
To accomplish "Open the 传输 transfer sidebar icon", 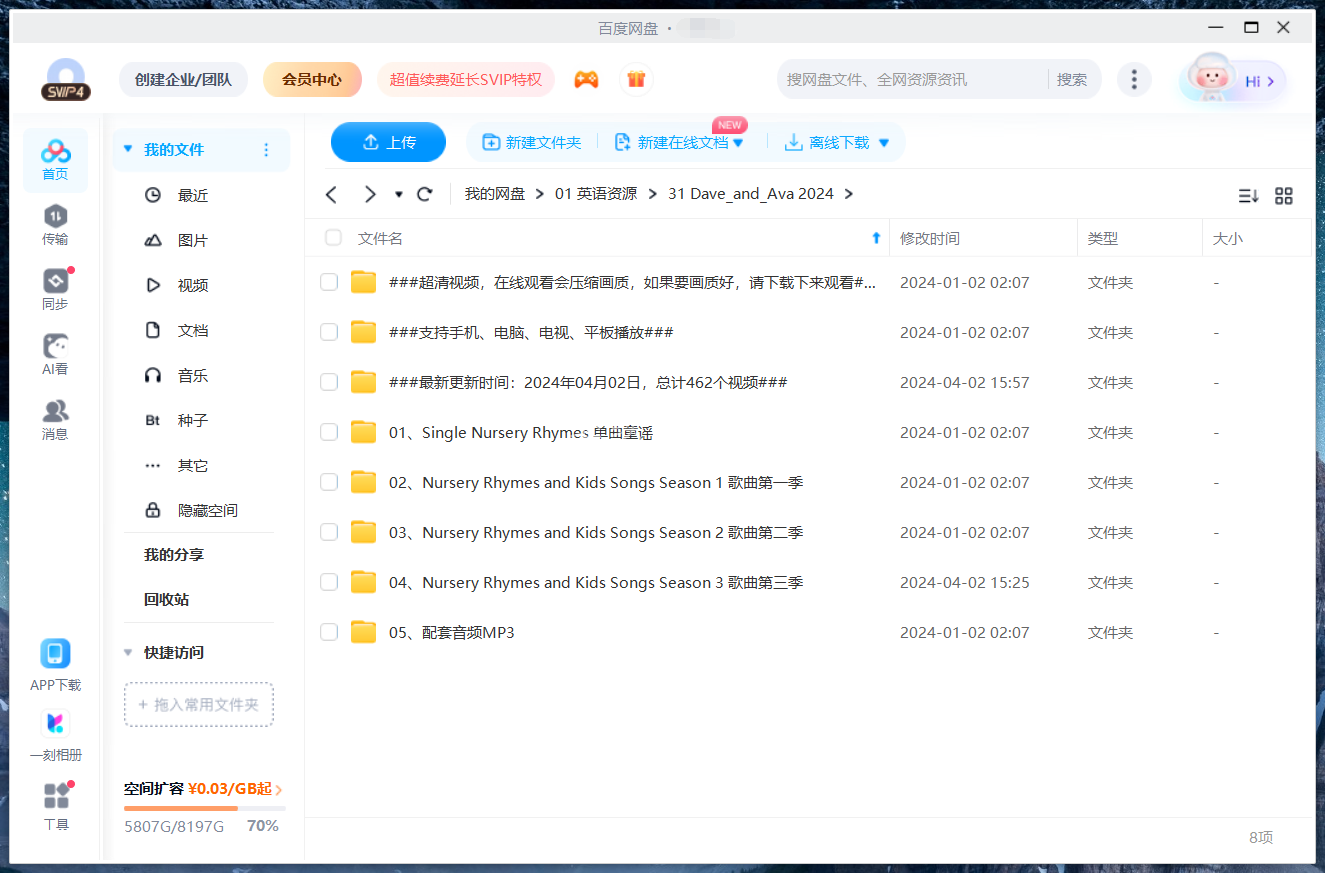I will click(55, 225).
